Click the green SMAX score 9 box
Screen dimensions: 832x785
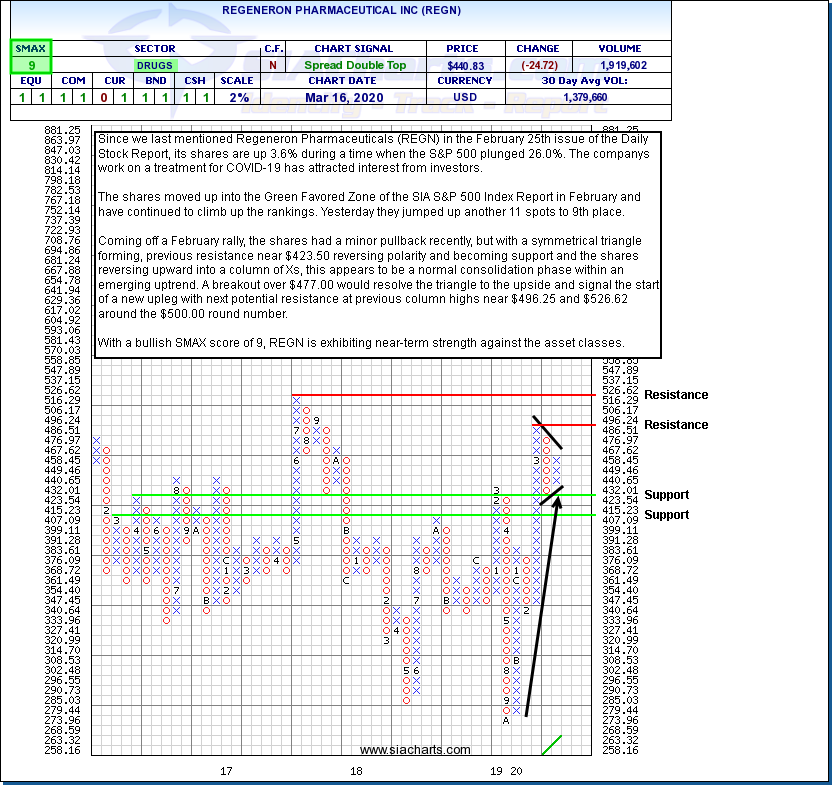31,65
